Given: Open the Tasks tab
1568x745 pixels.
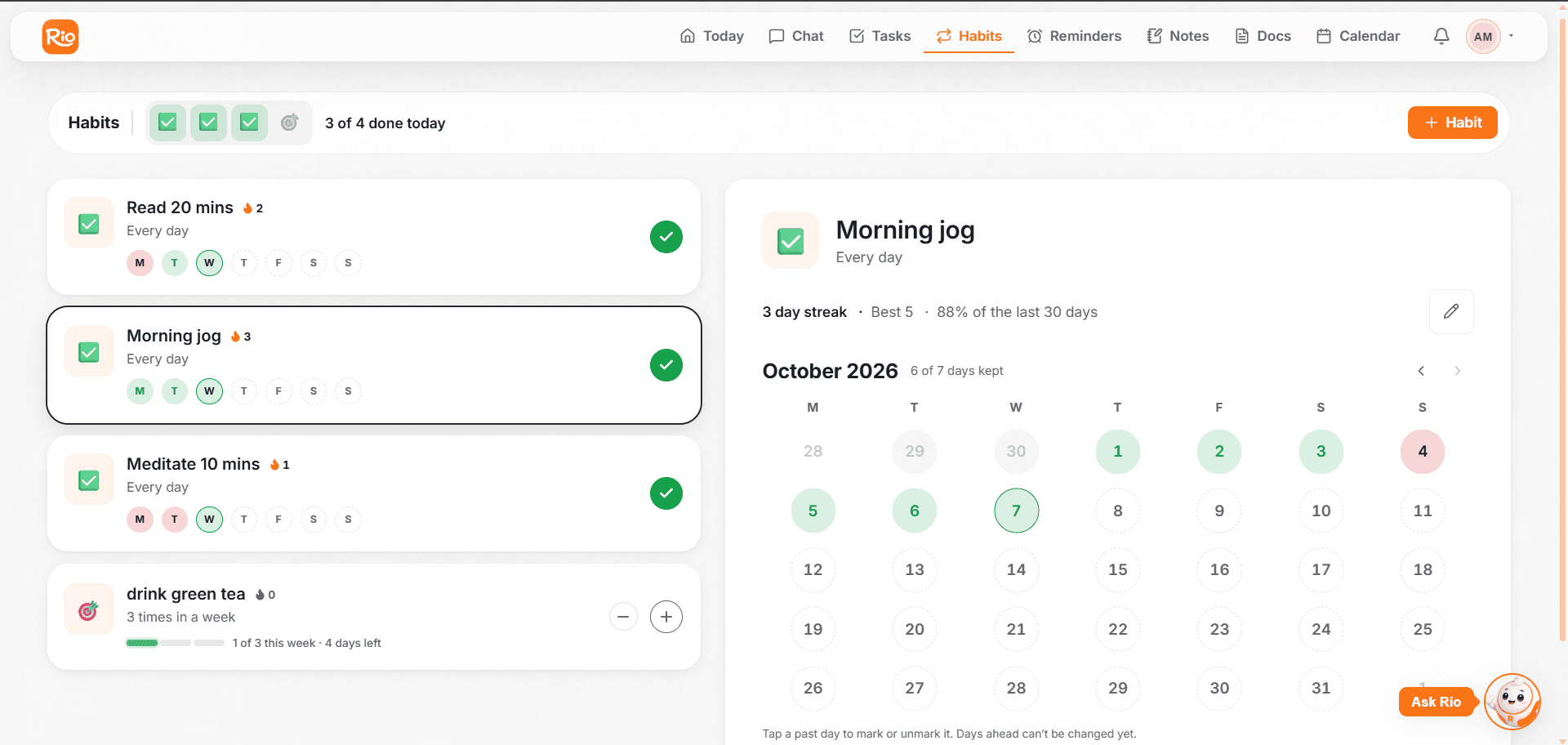Looking at the screenshot, I should [880, 36].
